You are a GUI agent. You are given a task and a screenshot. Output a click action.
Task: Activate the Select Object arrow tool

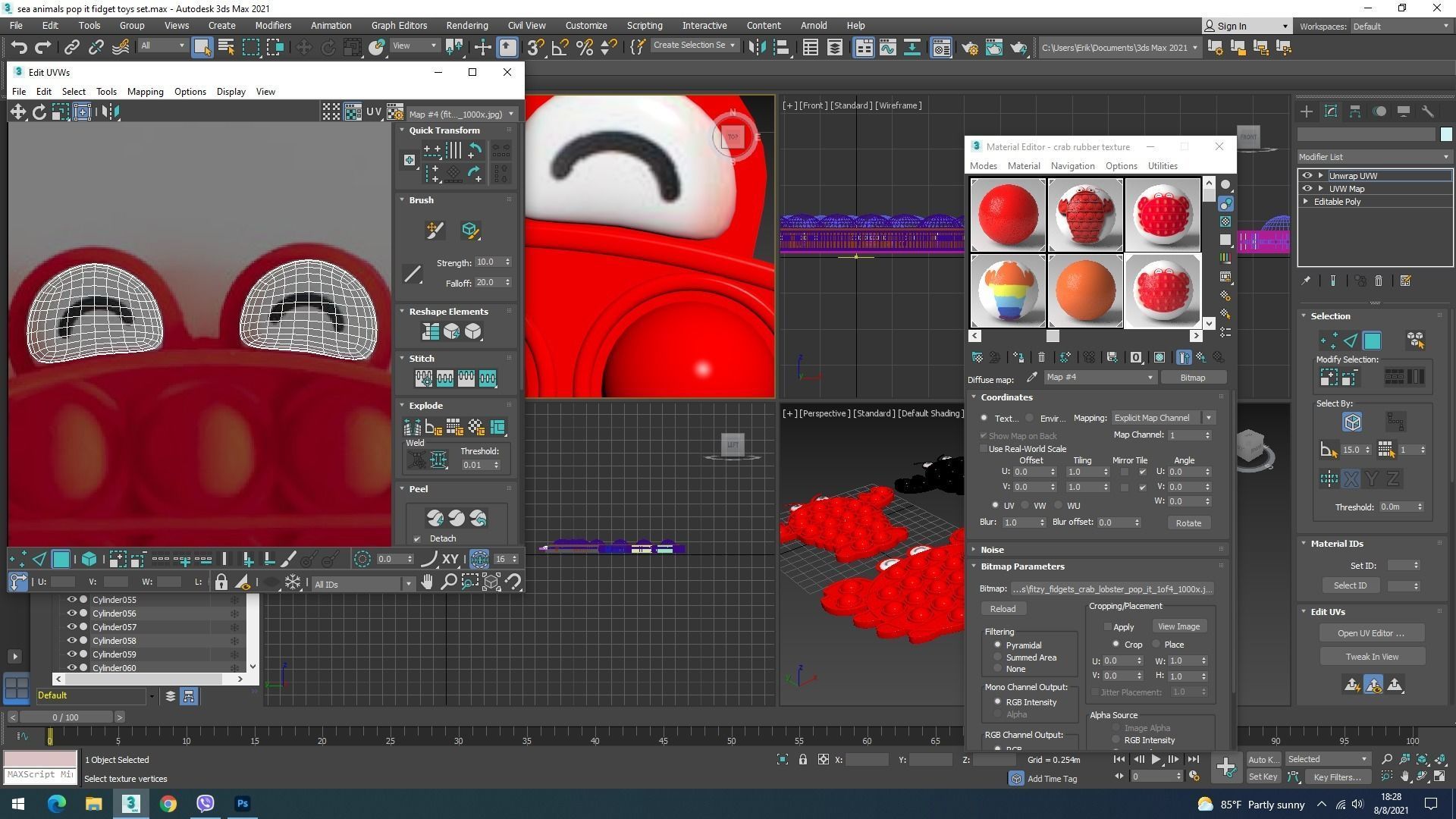pos(202,47)
